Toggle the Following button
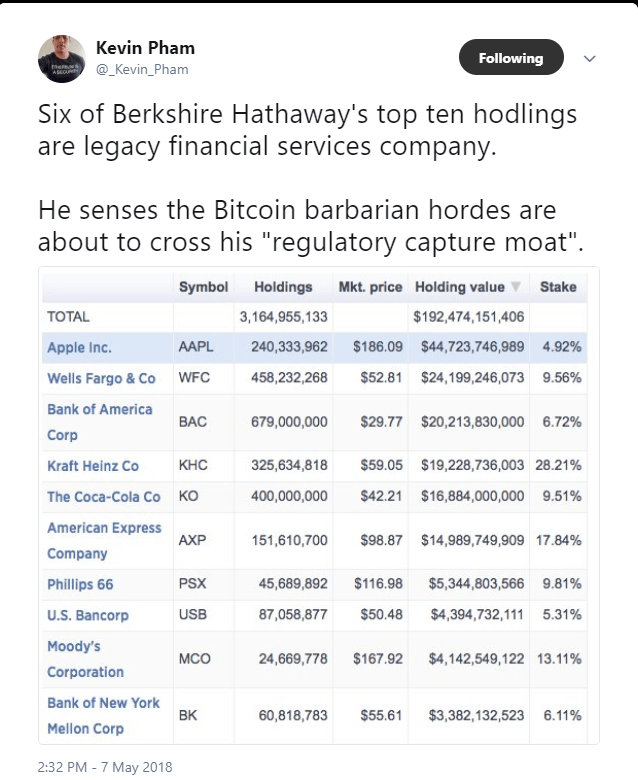Screen dimensions: 638x780 pos(510,58)
